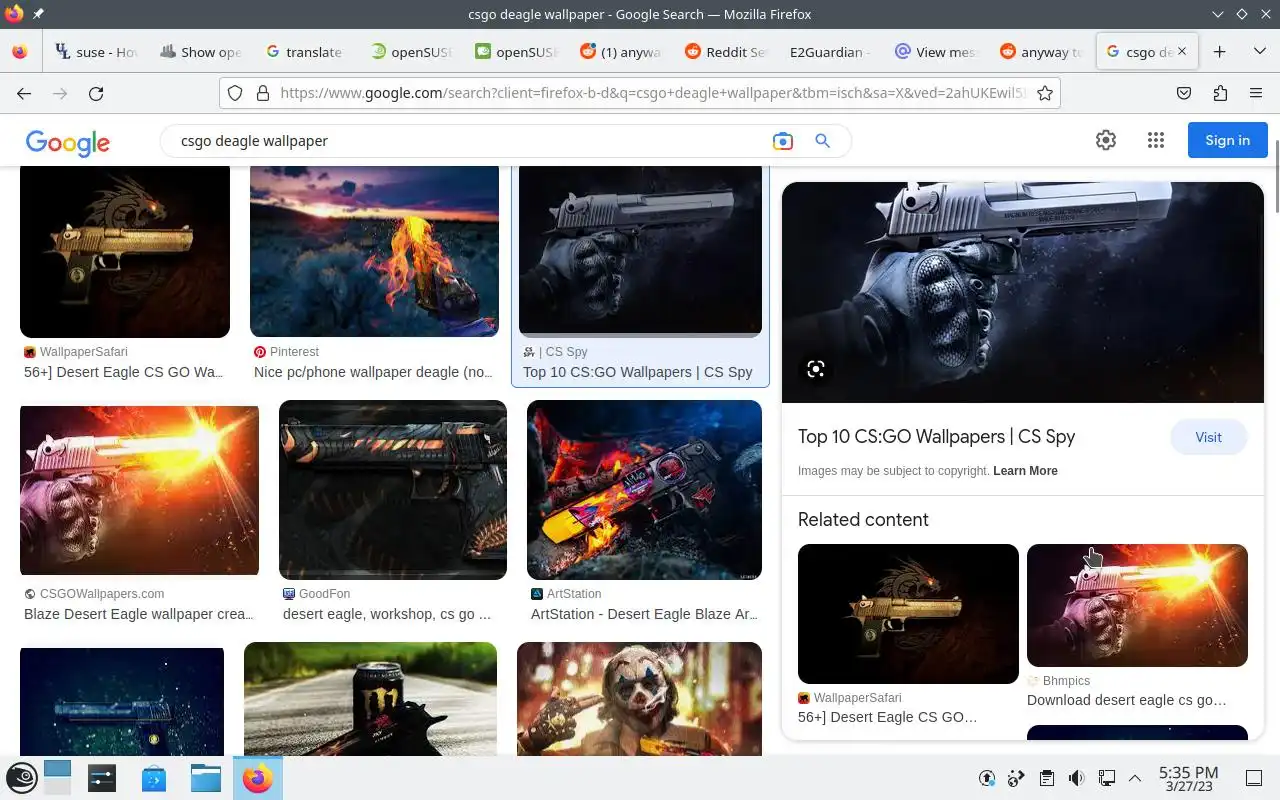This screenshot has height=800, width=1280.
Task: Open related Bhmpics firing deagle image
Action: 1137,605
